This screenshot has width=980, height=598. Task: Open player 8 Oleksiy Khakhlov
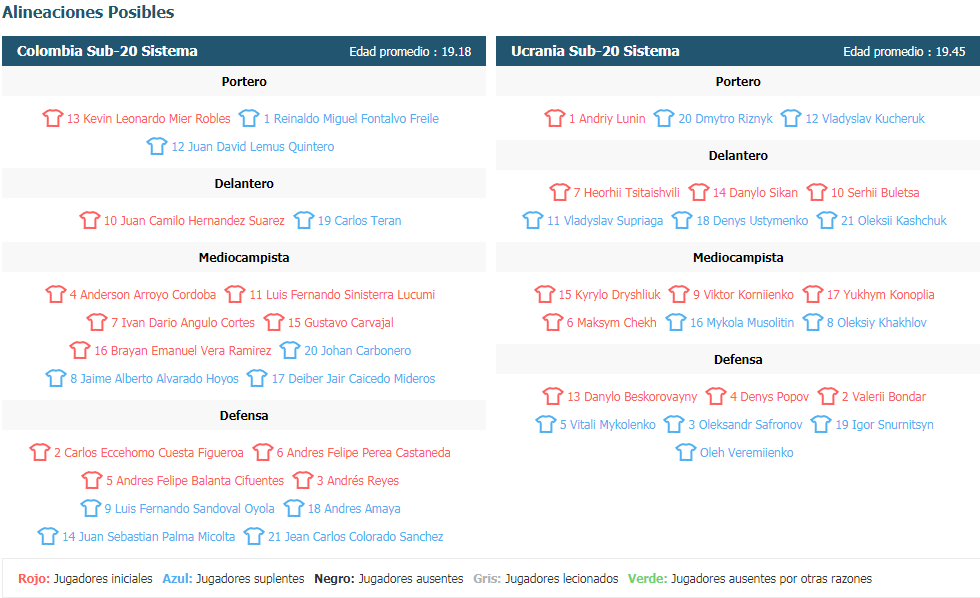[x=876, y=322]
